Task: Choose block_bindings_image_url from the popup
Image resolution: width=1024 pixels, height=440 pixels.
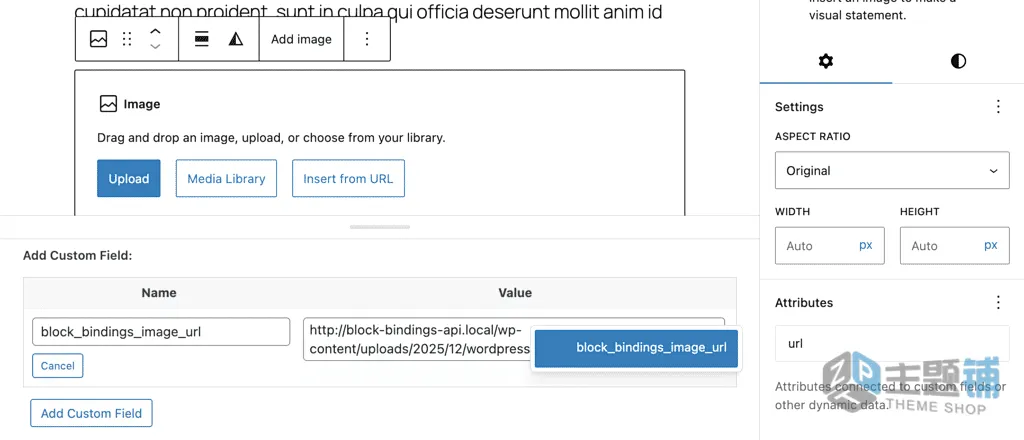Action: pyautogui.click(x=636, y=348)
